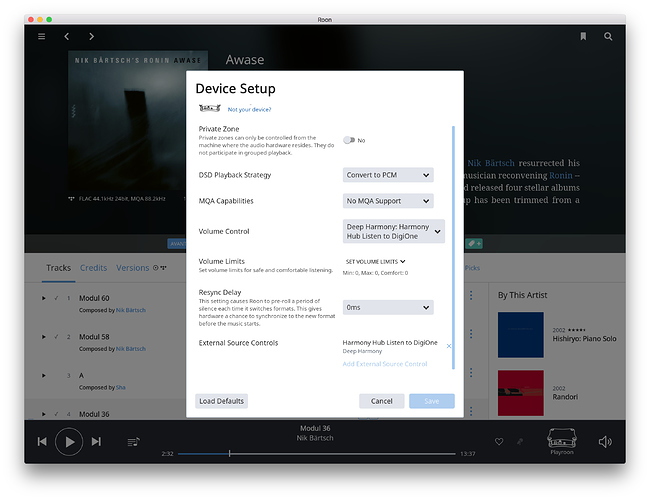Click the add tag icon
This screenshot has width=651, height=500.
tap(474, 244)
